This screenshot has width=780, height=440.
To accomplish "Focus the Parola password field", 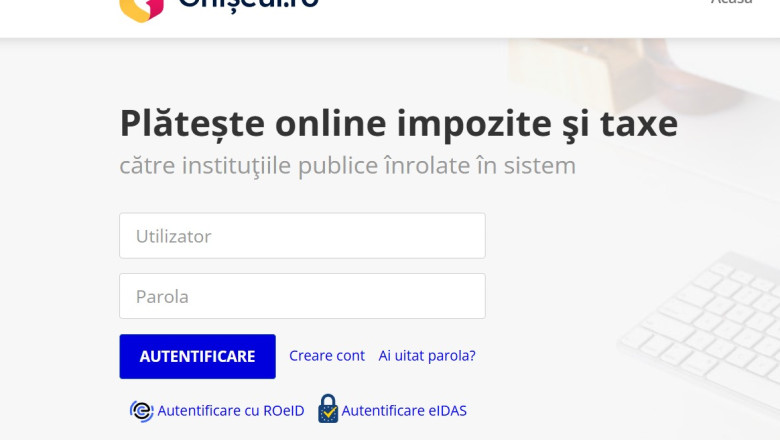I will [x=302, y=296].
